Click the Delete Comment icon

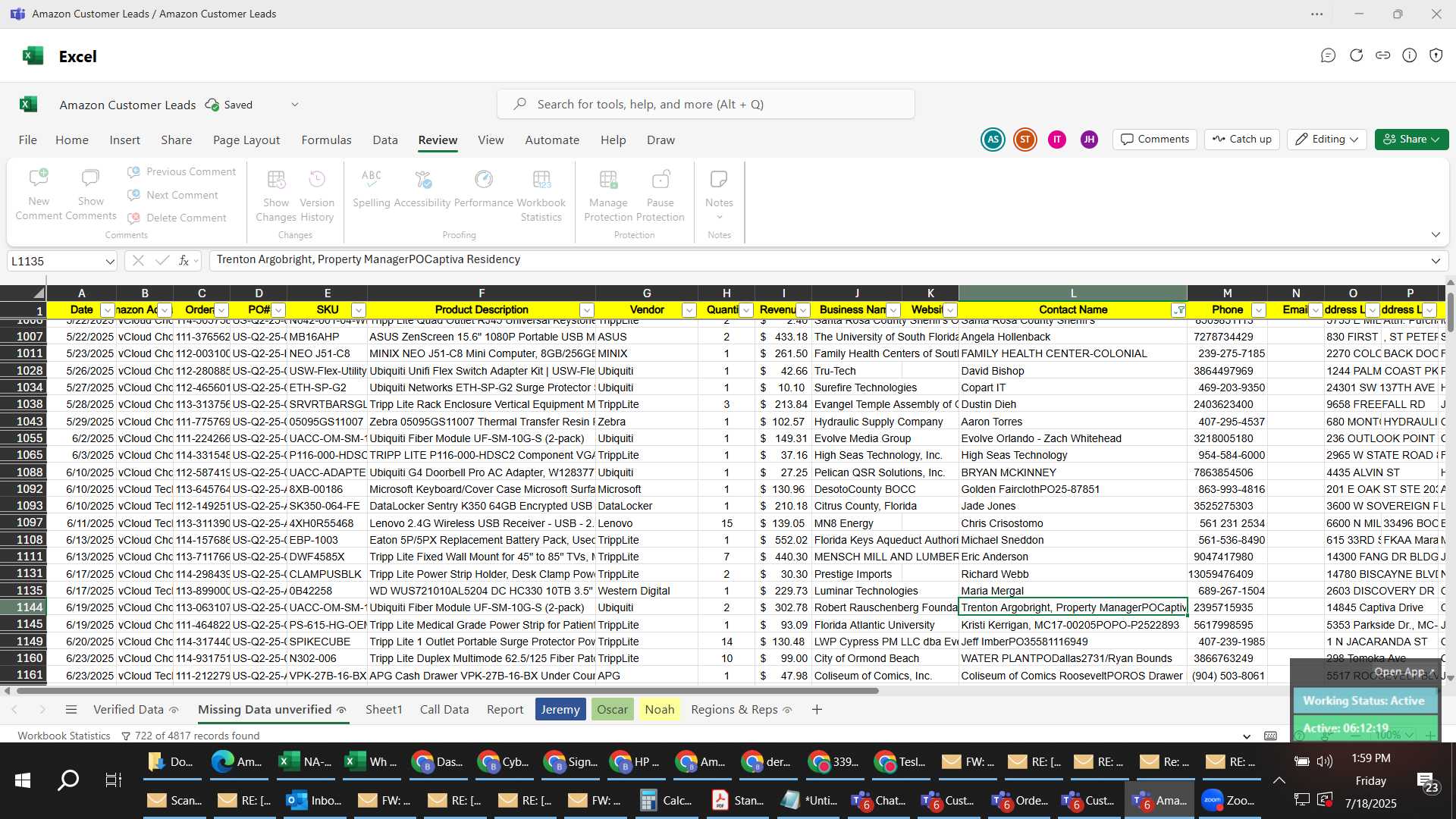pos(133,218)
